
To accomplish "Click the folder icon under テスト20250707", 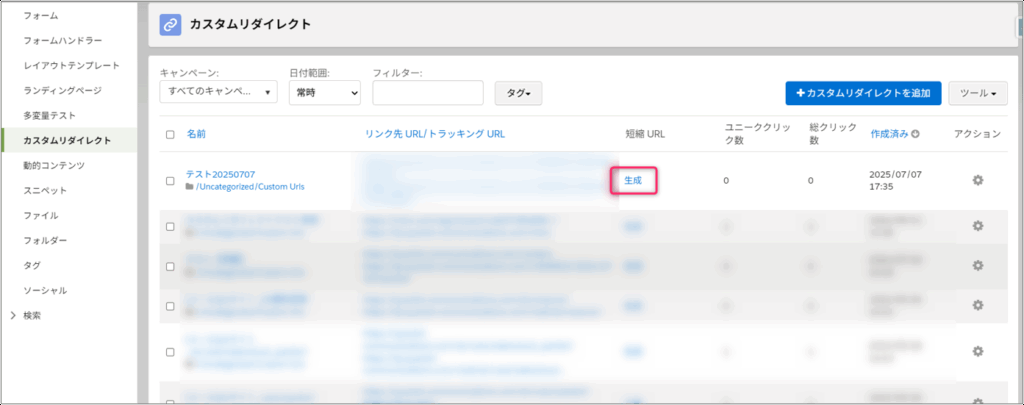I will (x=190, y=187).
